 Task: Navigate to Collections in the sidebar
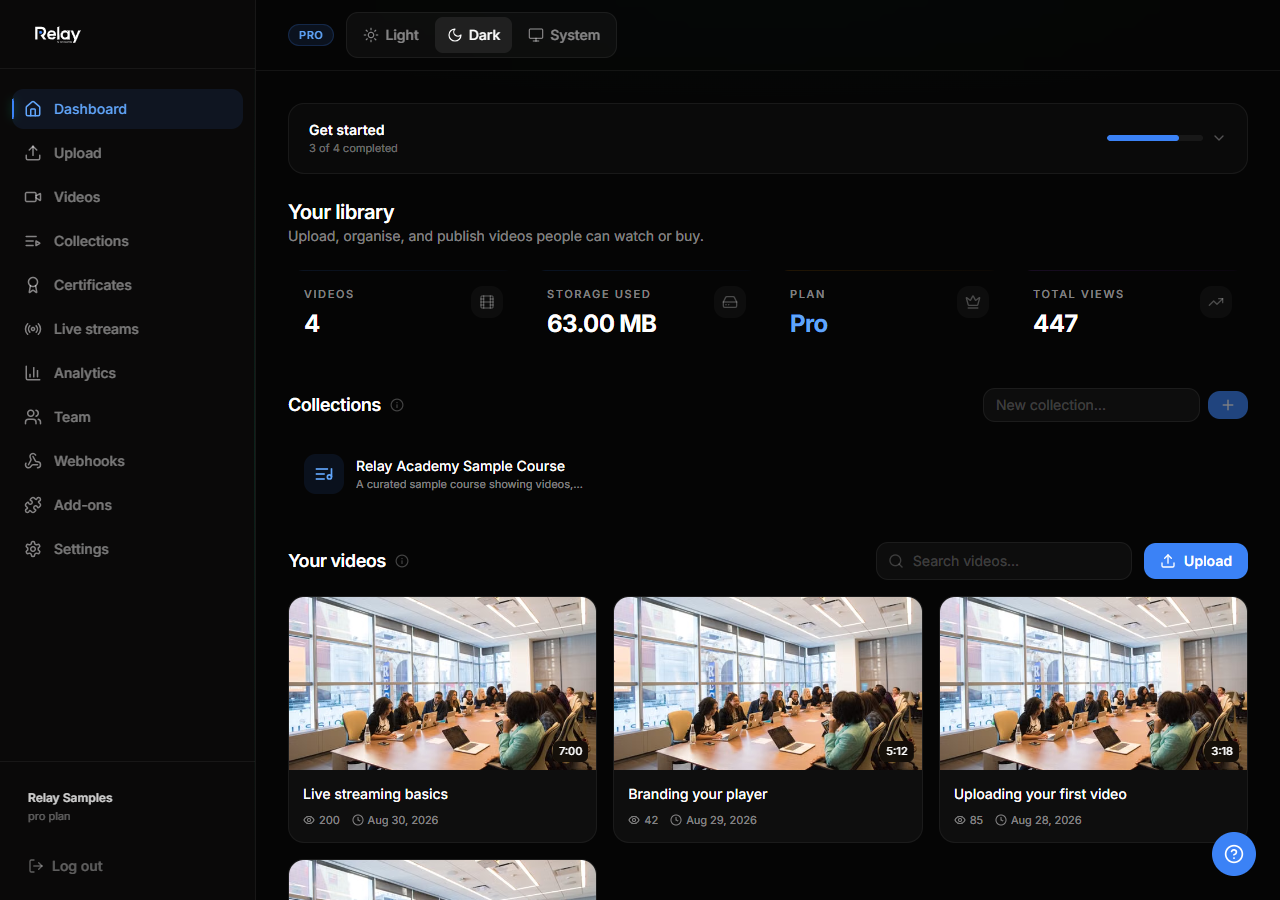coord(128,241)
